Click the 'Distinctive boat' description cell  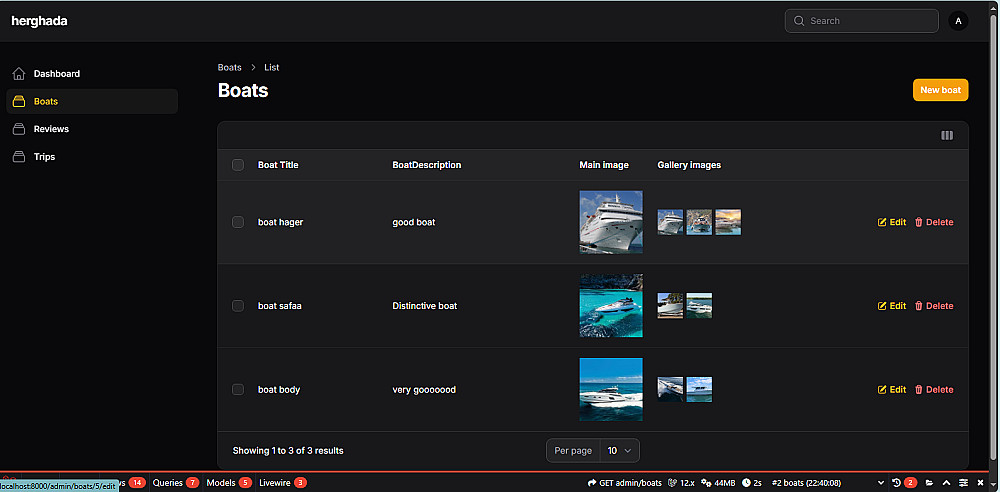tap(425, 306)
